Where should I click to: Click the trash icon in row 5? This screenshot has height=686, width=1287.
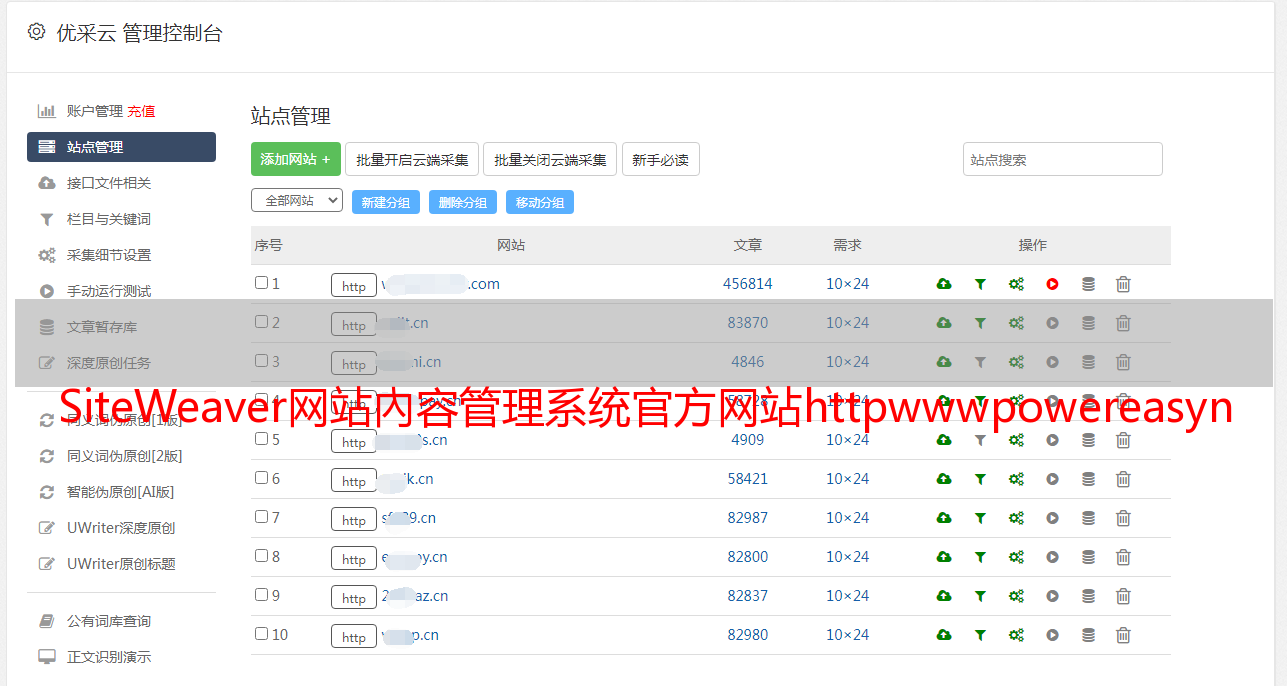(1123, 440)
